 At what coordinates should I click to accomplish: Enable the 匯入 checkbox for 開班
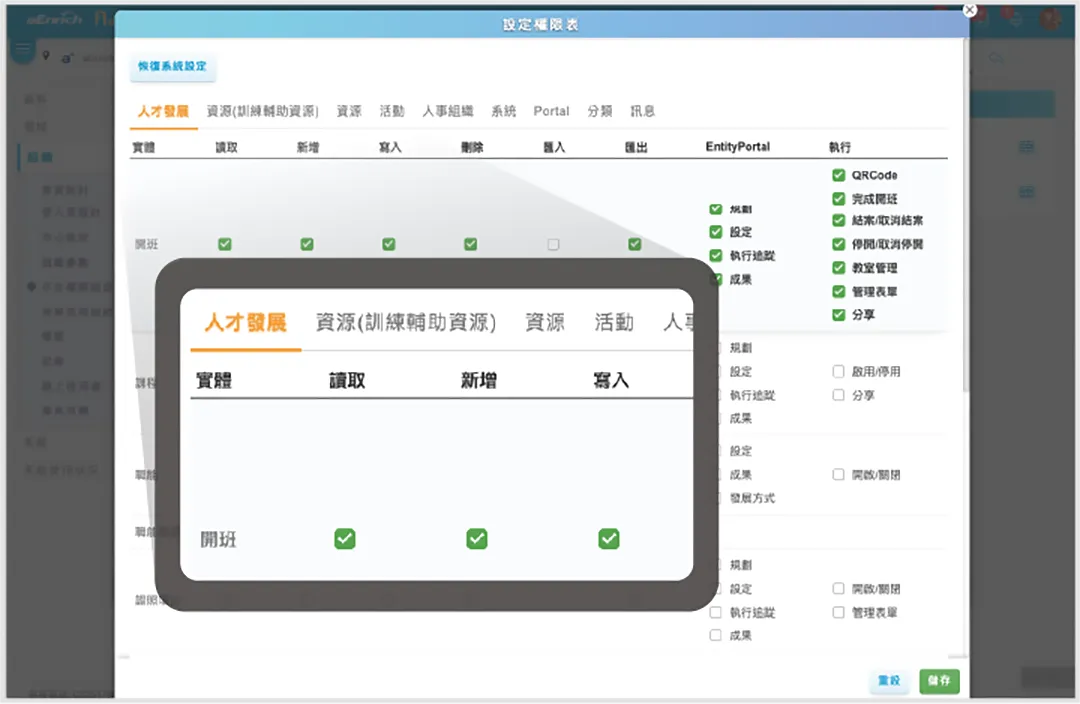pos(553,244)
